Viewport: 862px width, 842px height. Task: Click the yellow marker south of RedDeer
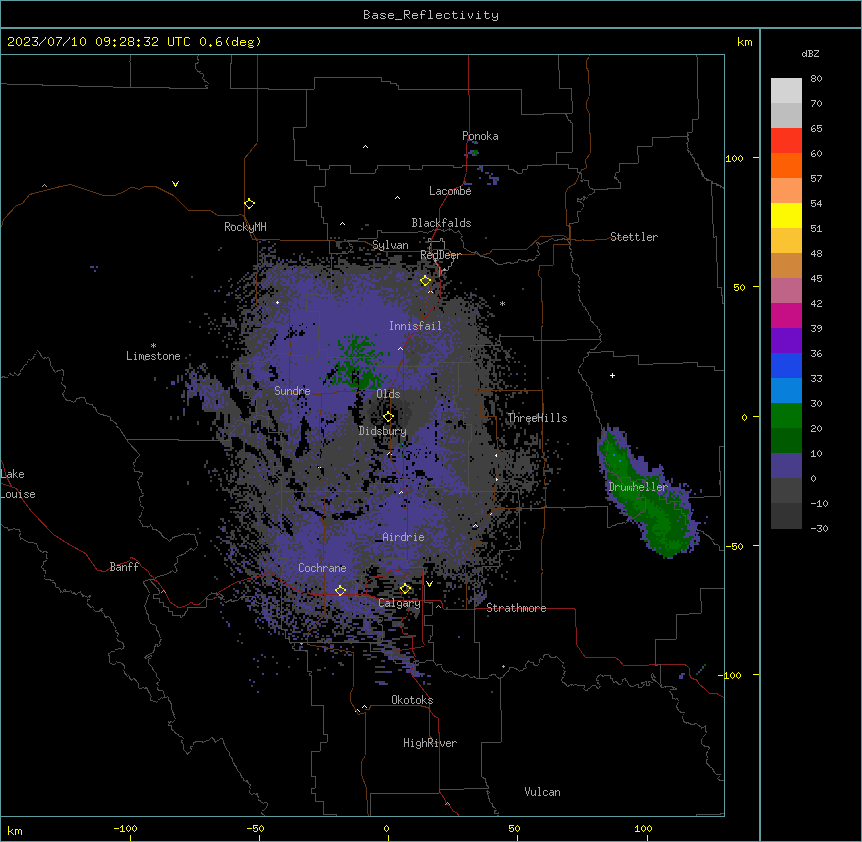point(425,281)
